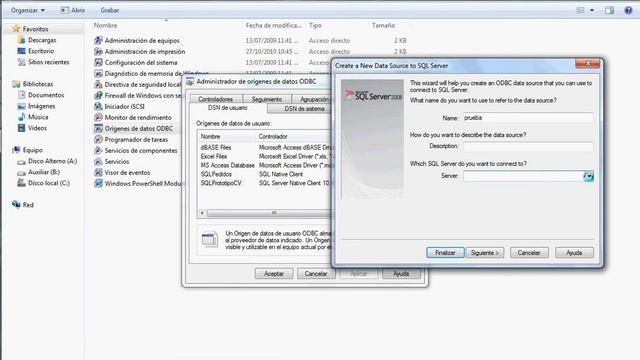Click Ayuda in ODBC administrator

tap(401, 273)
